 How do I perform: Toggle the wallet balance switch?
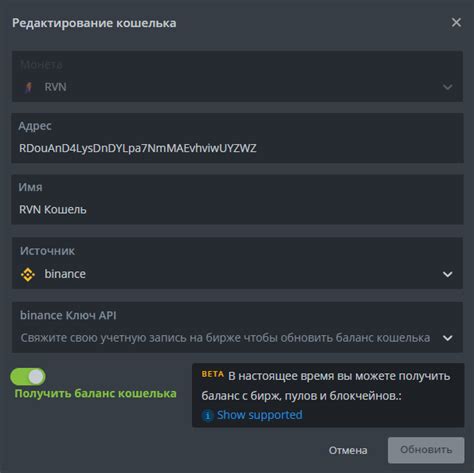click(28, 377)
